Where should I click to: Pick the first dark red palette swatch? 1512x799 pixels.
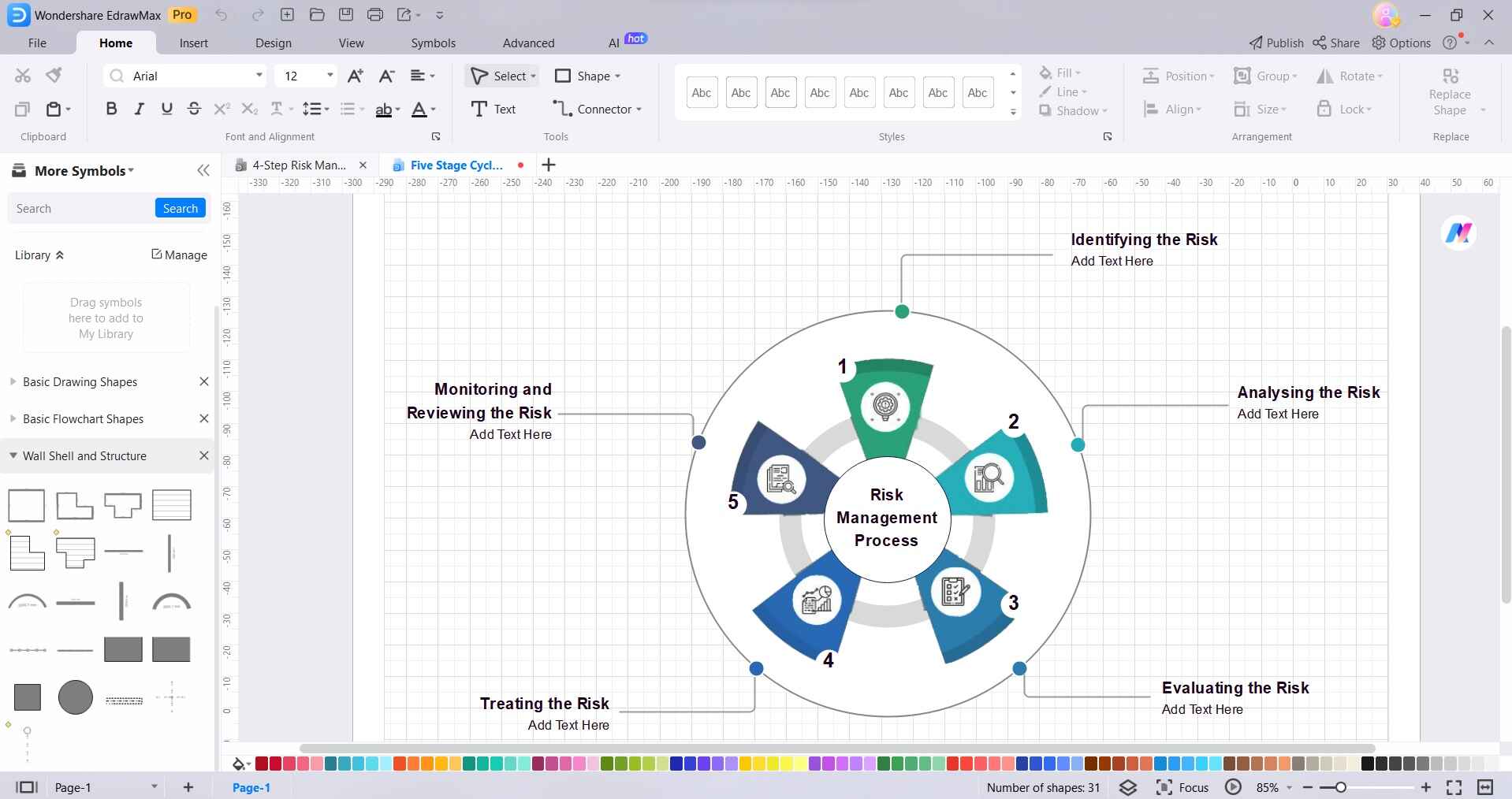262,764
